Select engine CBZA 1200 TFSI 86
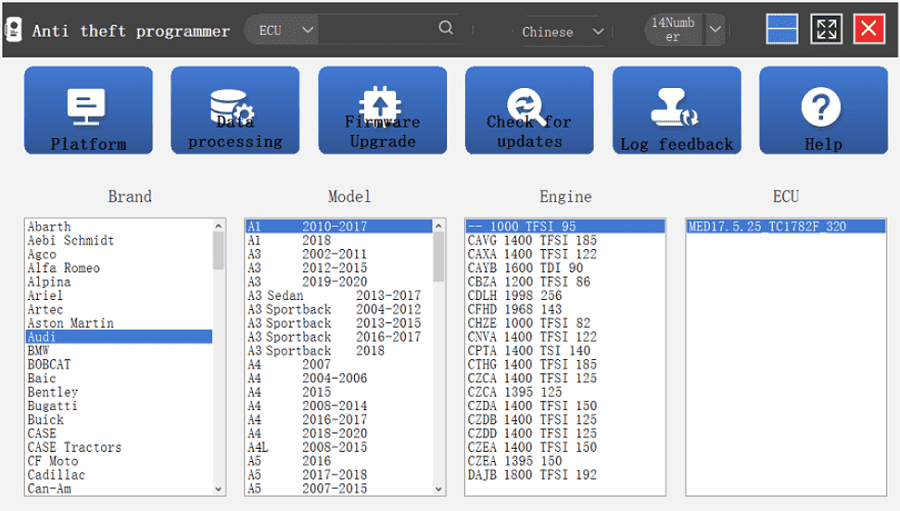This screenshot has height=511, width=900. (x=565, y=282)
